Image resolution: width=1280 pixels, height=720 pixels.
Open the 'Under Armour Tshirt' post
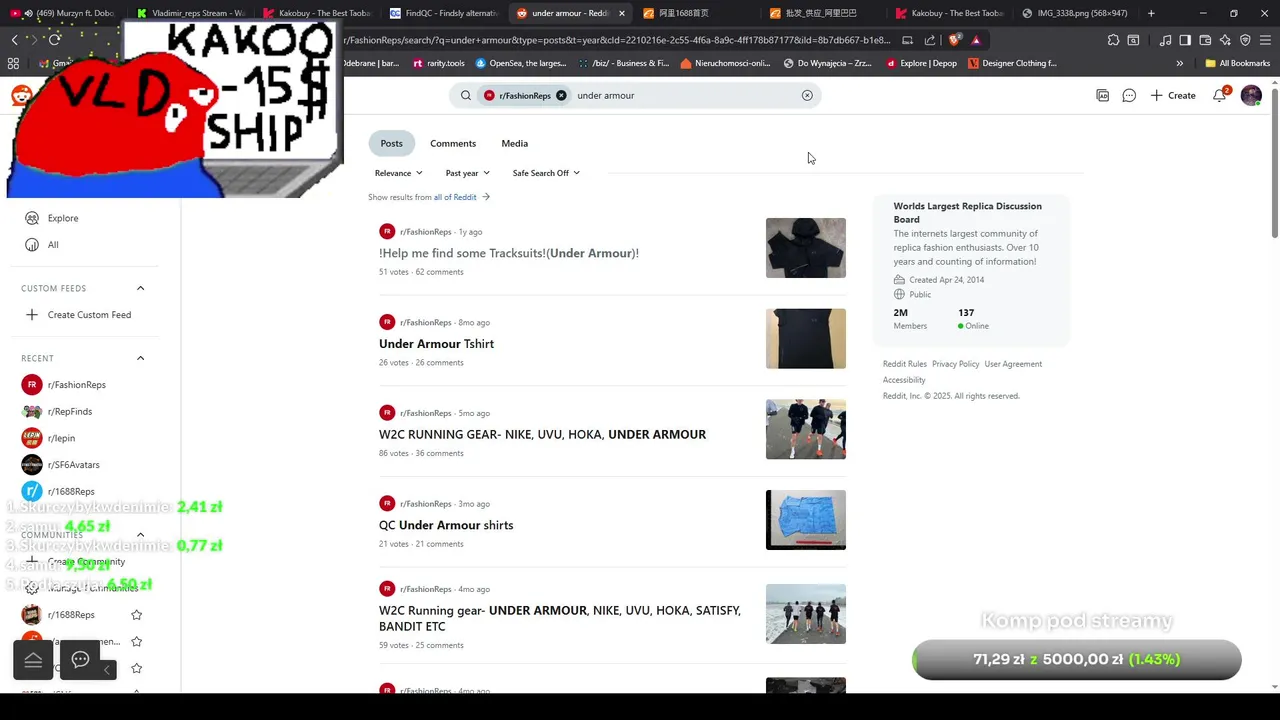pos(436,344)
